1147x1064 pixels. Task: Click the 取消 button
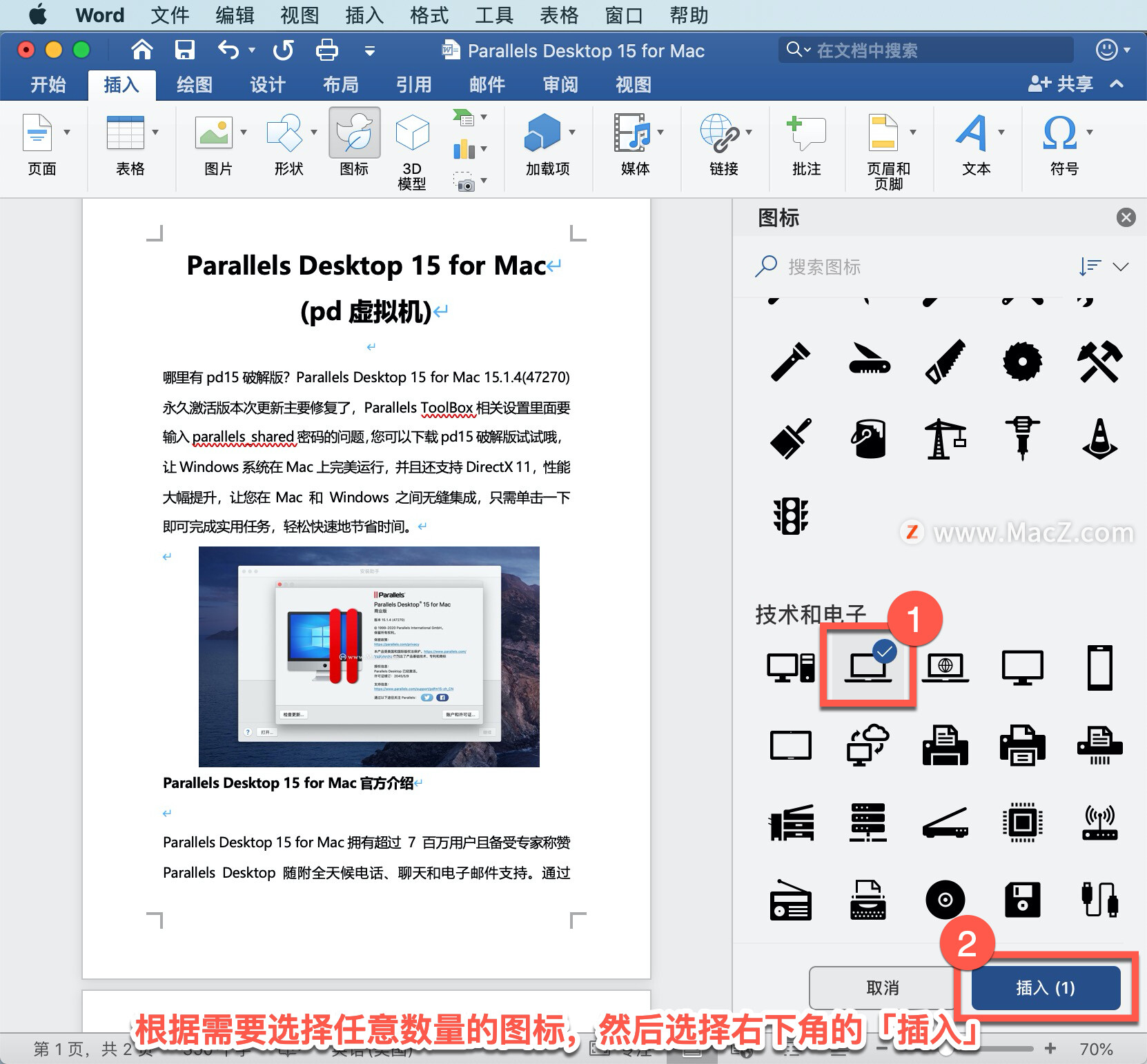pos(883,988)
